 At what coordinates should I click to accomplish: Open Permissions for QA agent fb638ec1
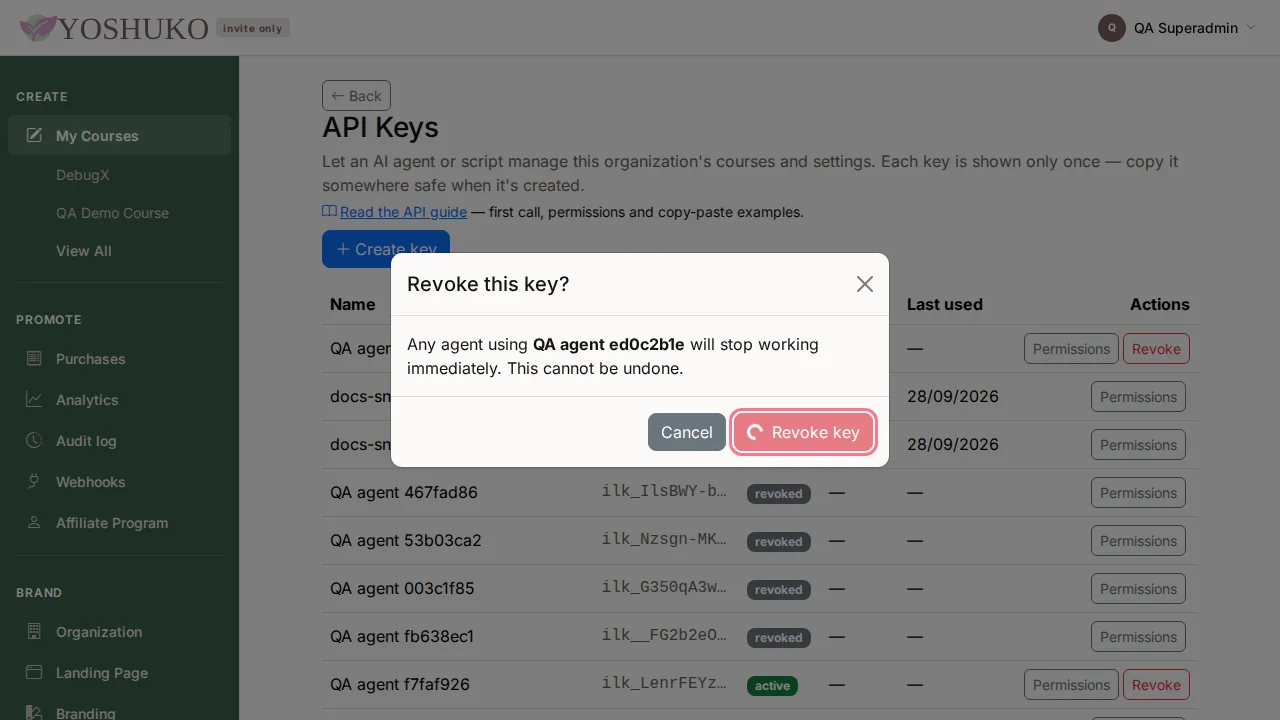1138,637
